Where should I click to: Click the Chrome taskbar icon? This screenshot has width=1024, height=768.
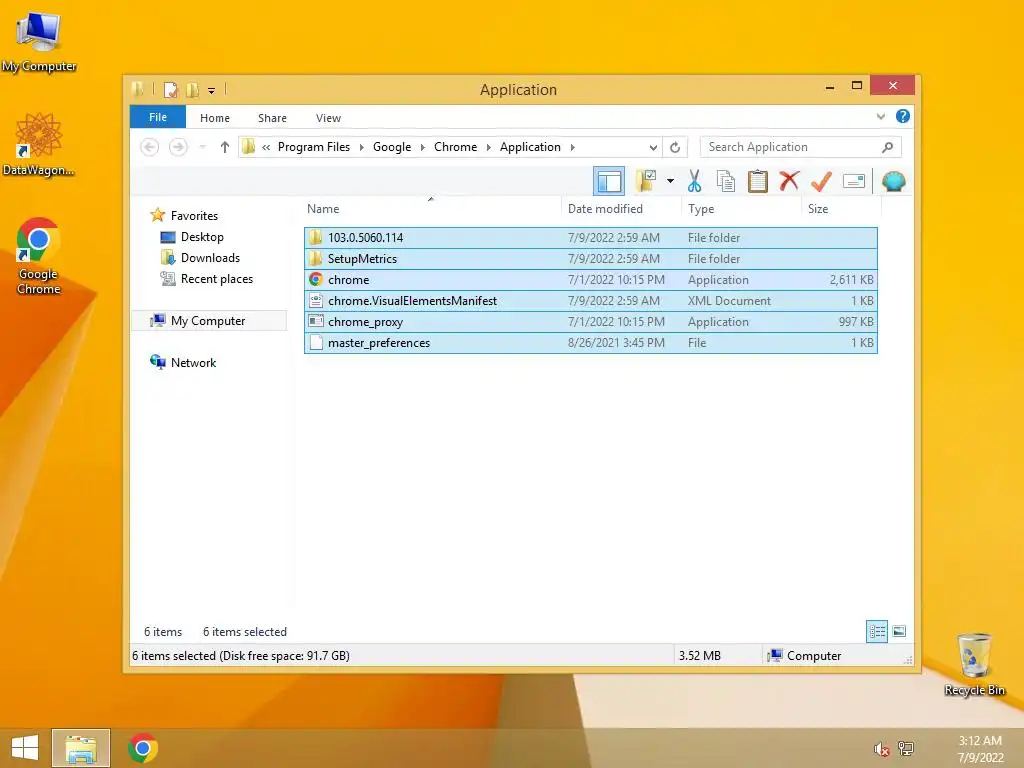pos(143,748)
